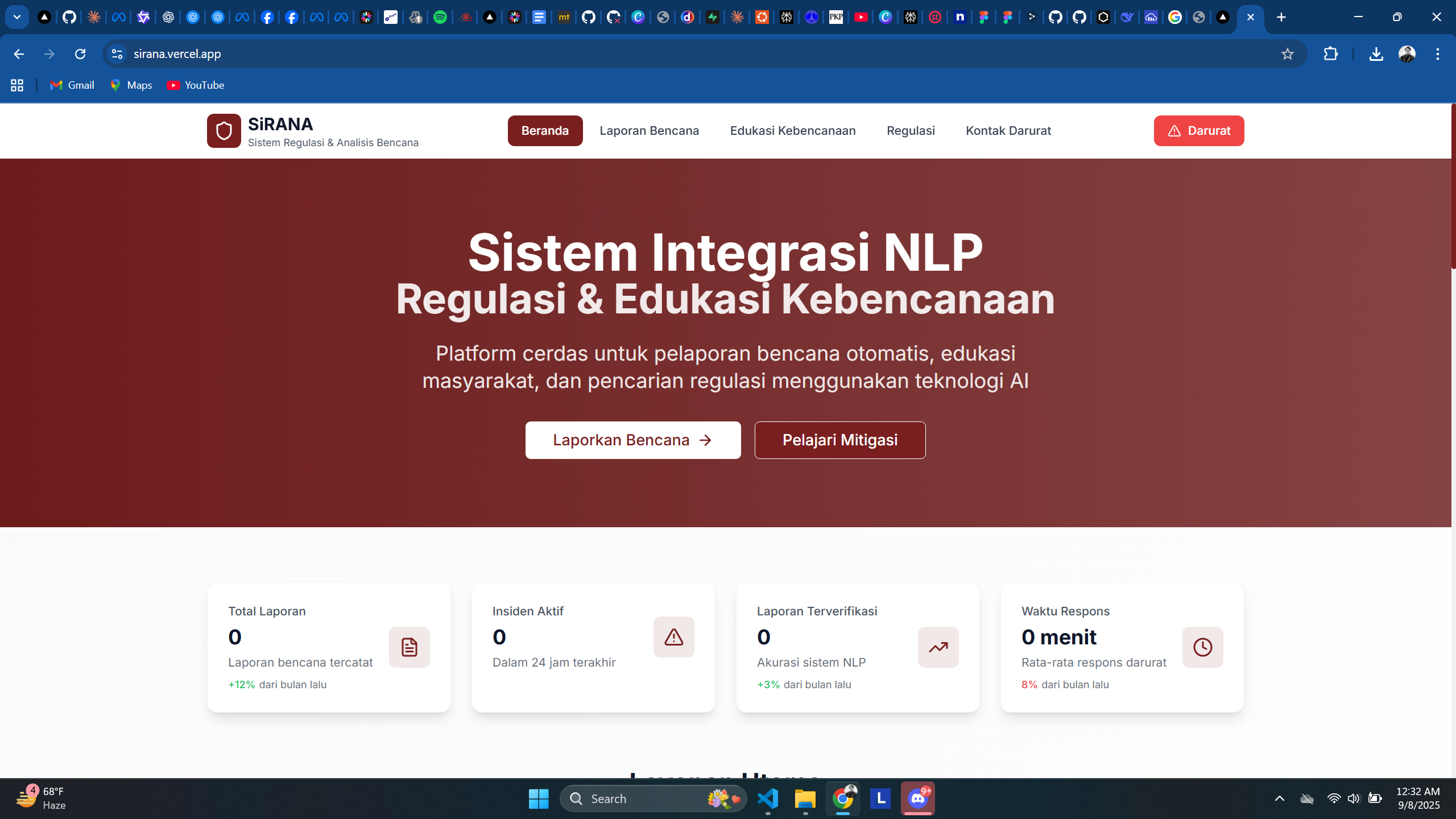Expand the tab search dropdown arrow

click(16, 17)
